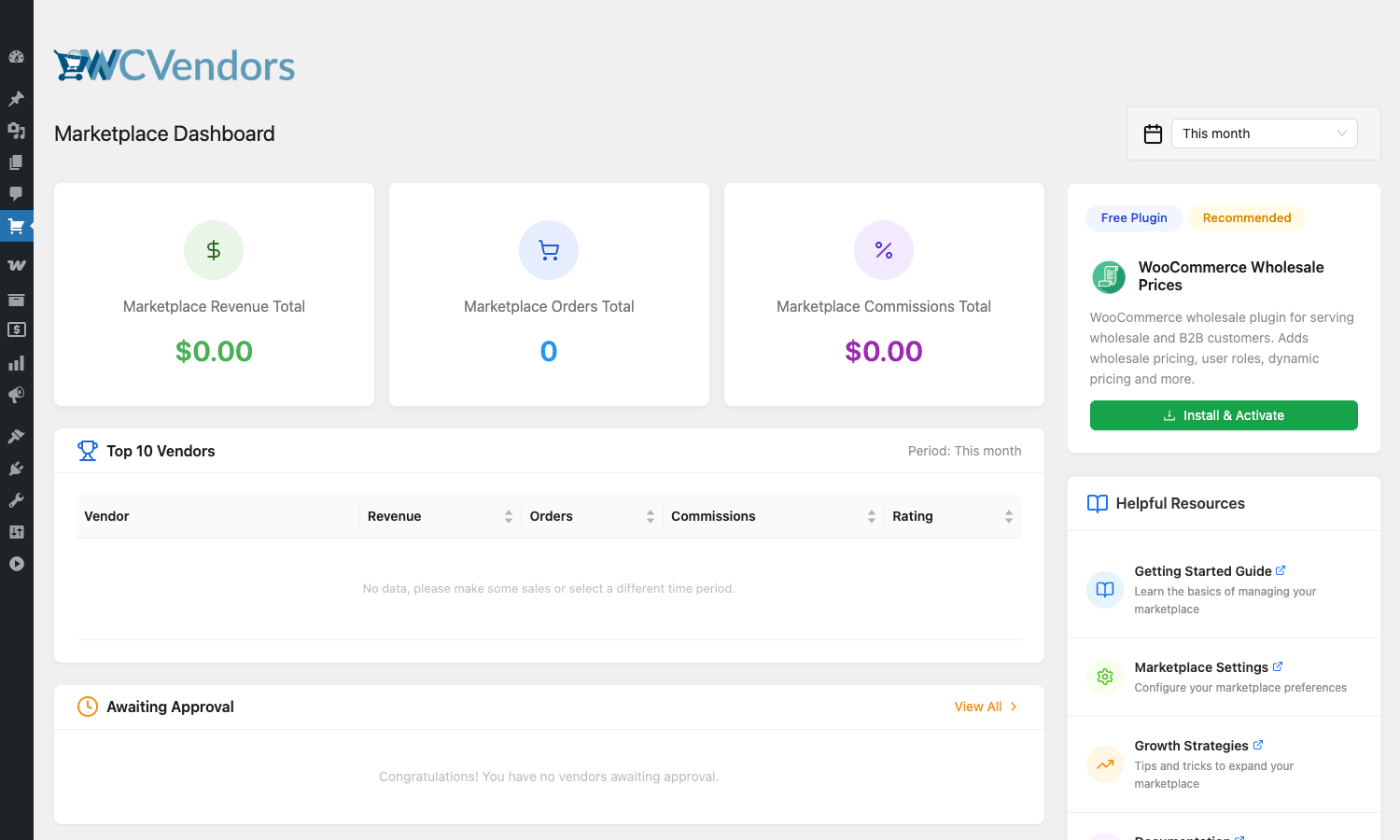Open the WordPress Dashboard gauge icon
The height and width of the screenshot is (840, 1400).
[x=16, y=57]
